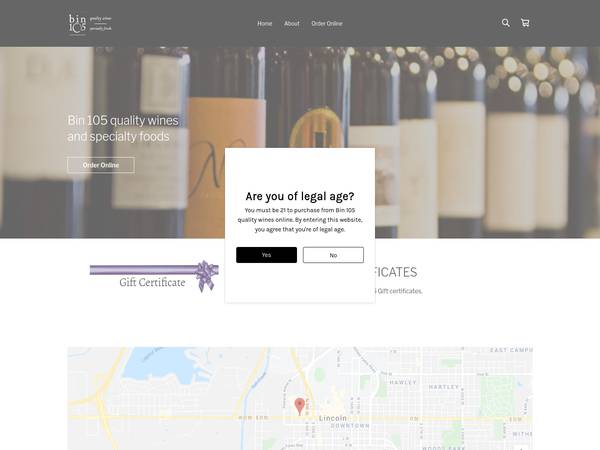Decline age prompt with No button
This screenshot has width=600, height=450.
pyautogui.click(x=333, y=255)
